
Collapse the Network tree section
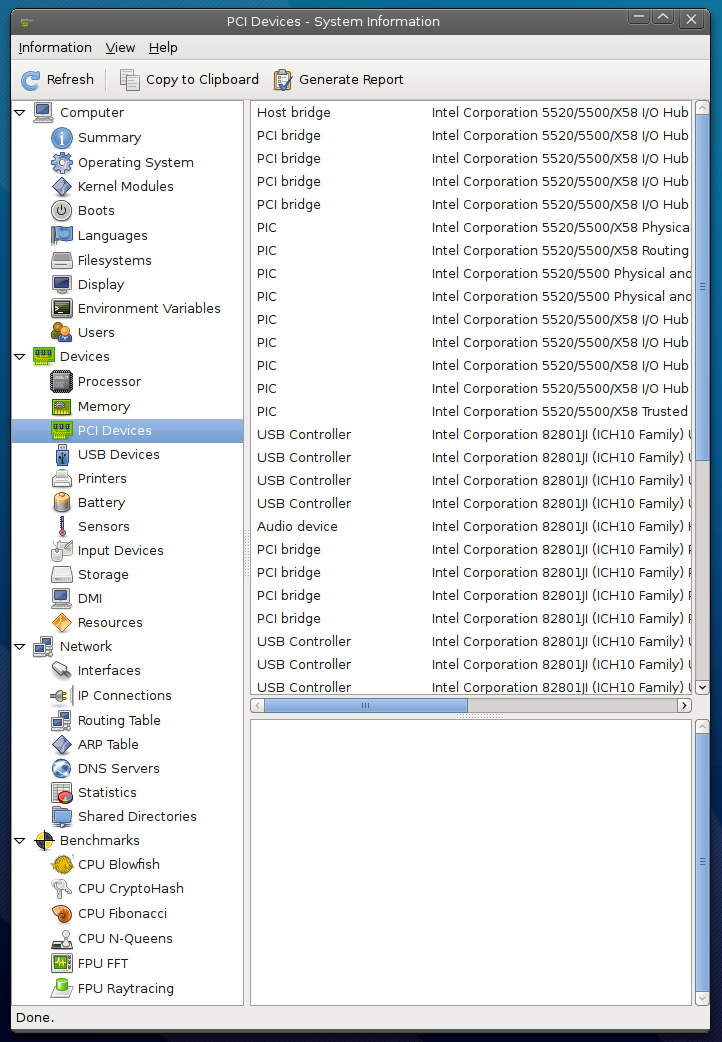(20, 647)
